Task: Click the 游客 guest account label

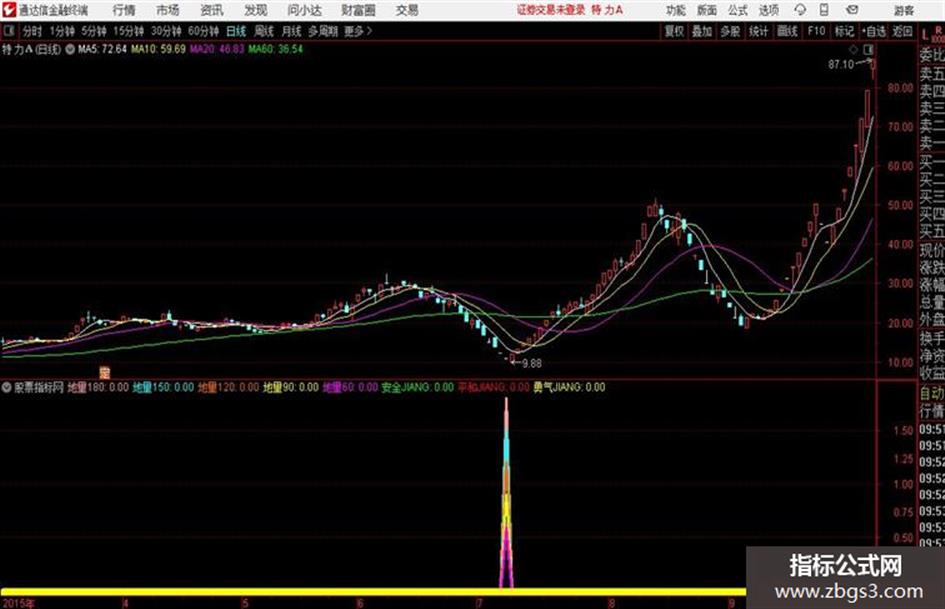Action: [x=903, y=10]
